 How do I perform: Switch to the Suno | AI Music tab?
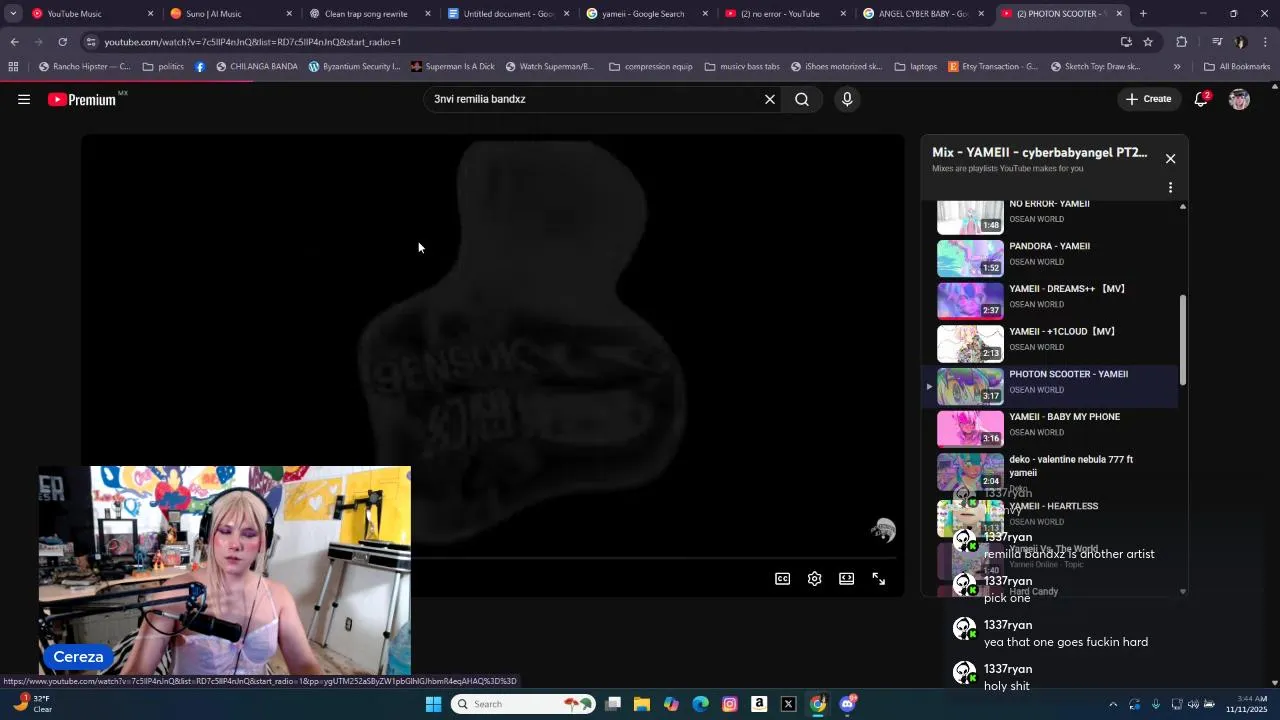coord(231,14)
